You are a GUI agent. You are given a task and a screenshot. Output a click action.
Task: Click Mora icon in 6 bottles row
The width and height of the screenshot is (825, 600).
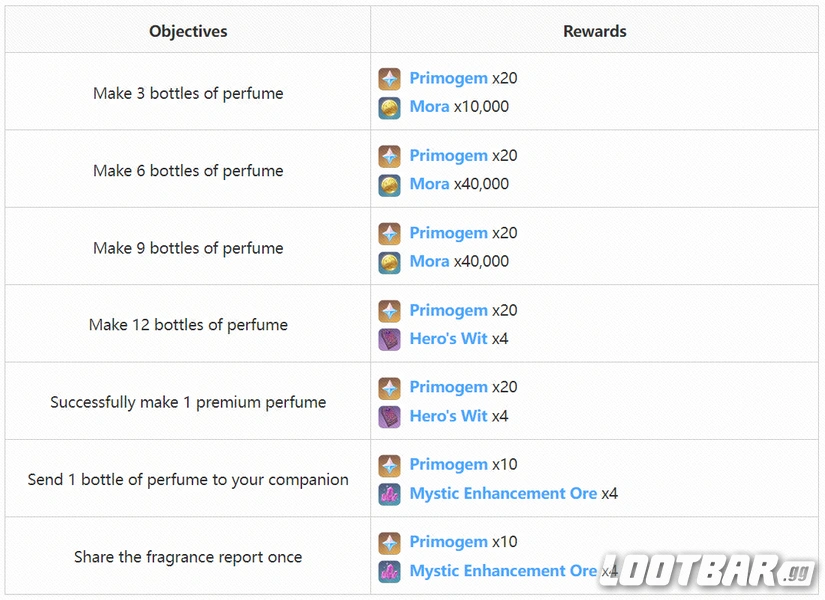(x=389, y=184)
